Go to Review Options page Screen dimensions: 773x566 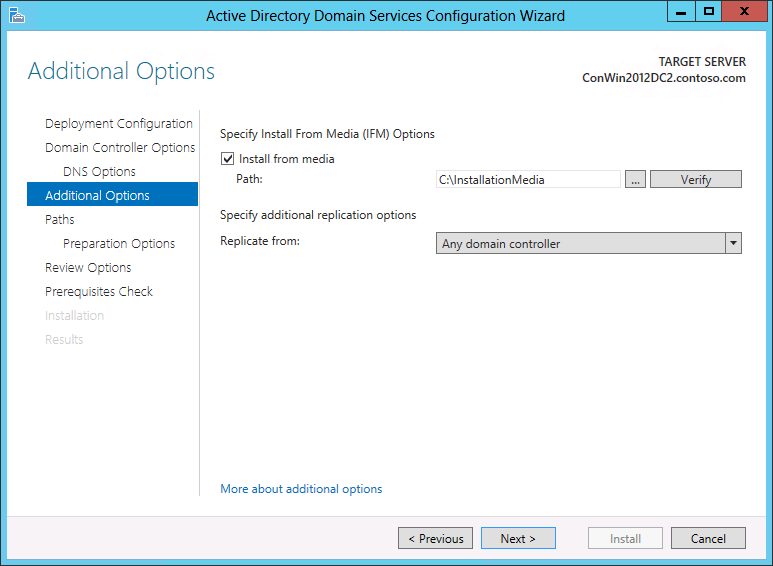(88, 268)
